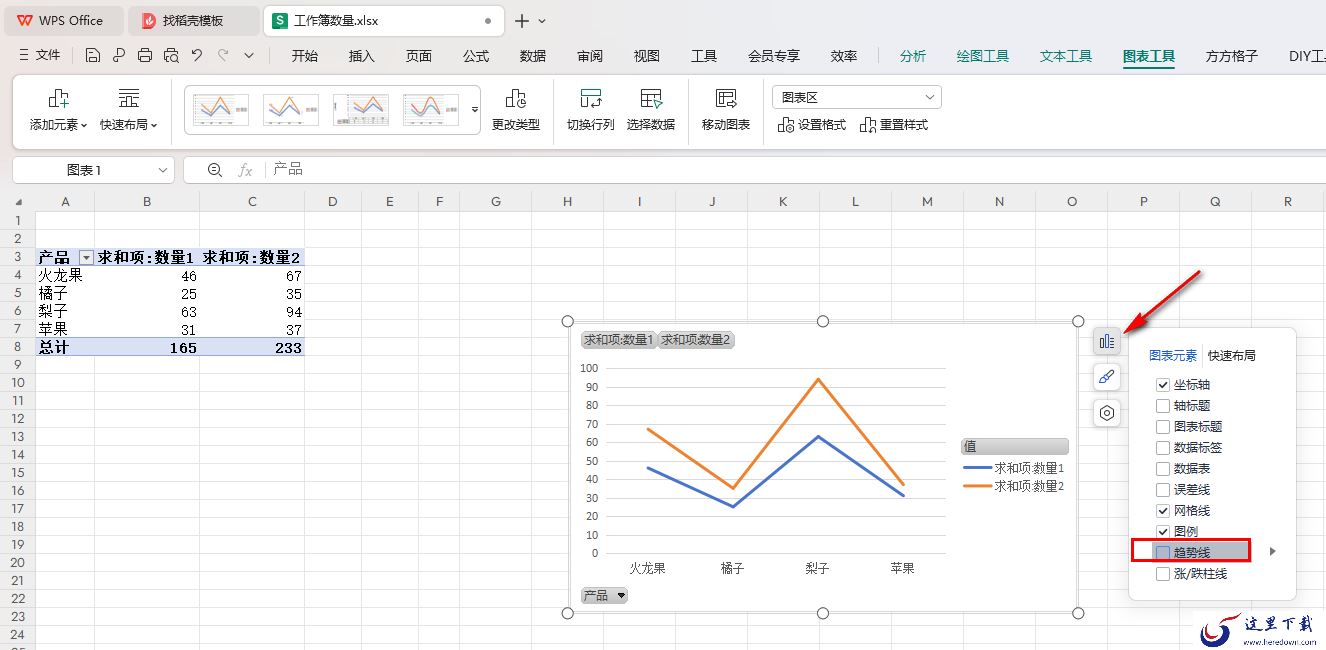This screenshot has width=1326, height=650.
Task: Click the orange line legend entry 求和项:数量2
Action: [x=1013, y=486]
